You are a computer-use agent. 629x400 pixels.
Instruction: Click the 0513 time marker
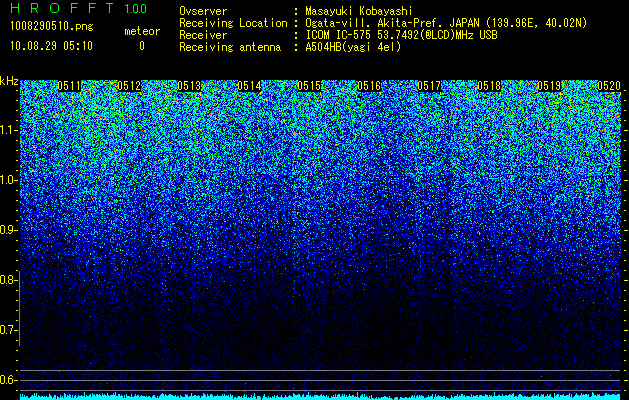(189, 86)
